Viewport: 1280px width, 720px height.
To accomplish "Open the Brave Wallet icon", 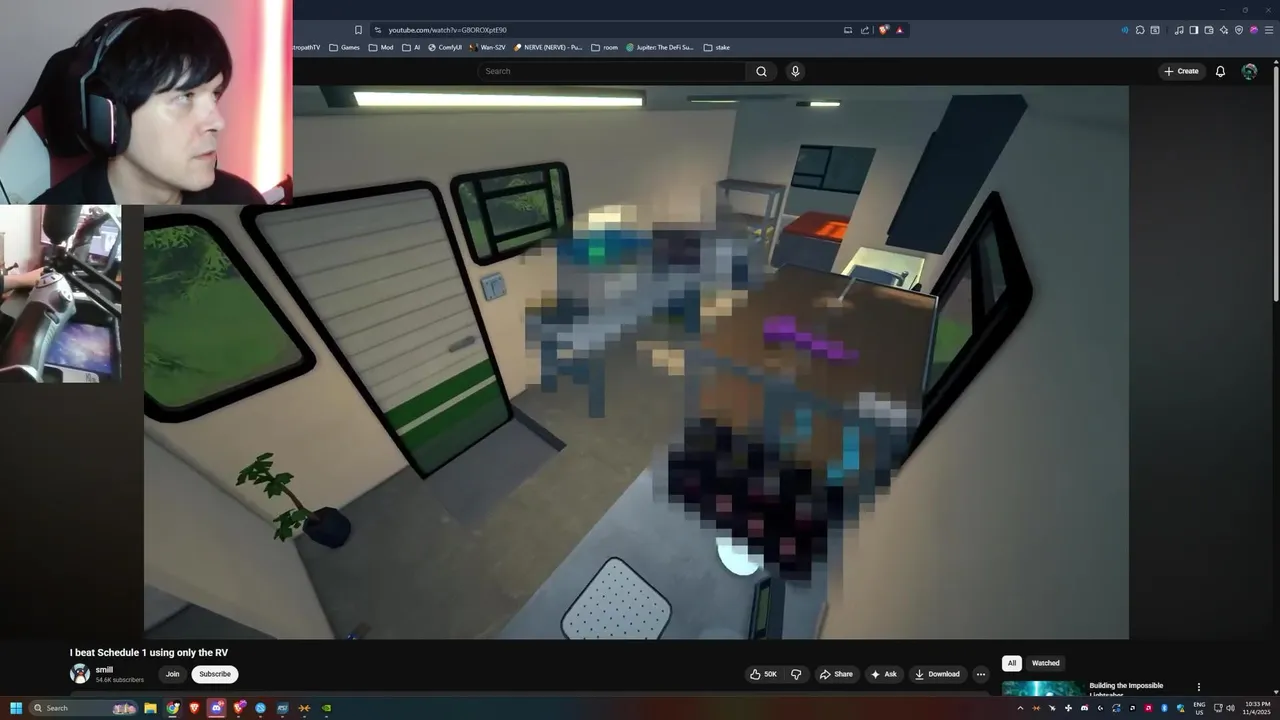I will [x=1208, y=30].
